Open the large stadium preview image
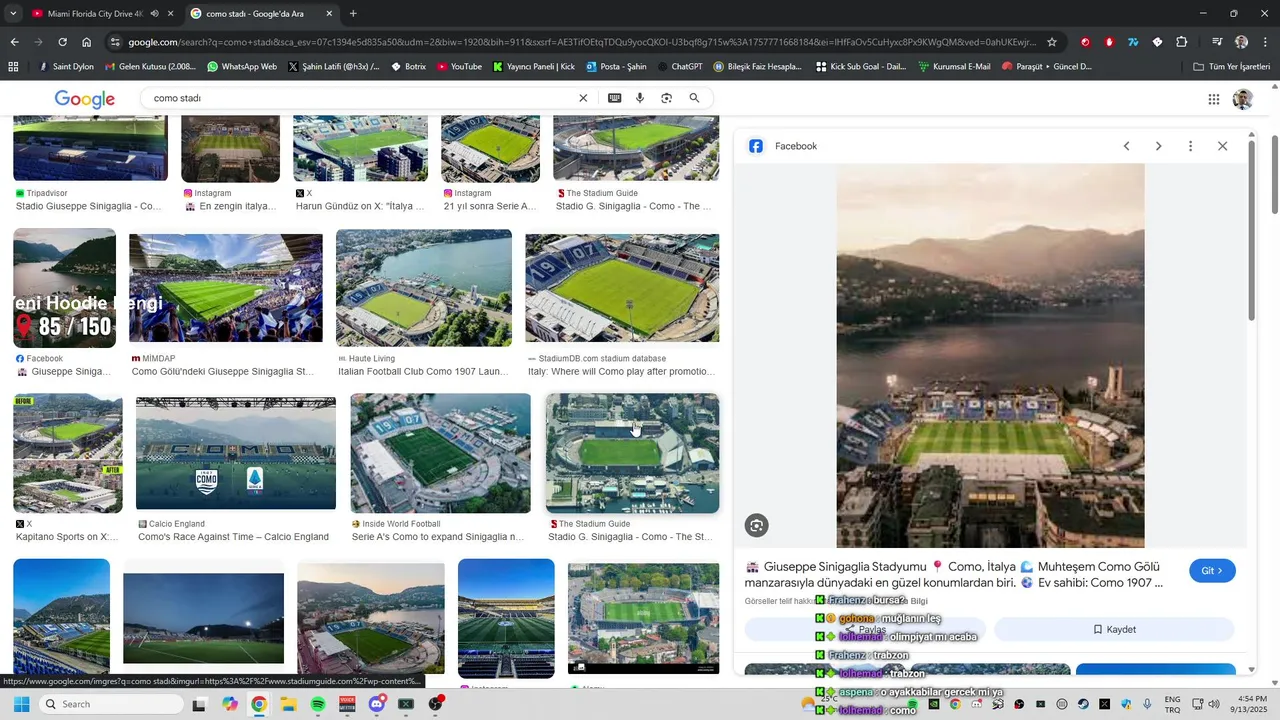 pos(990,356)
